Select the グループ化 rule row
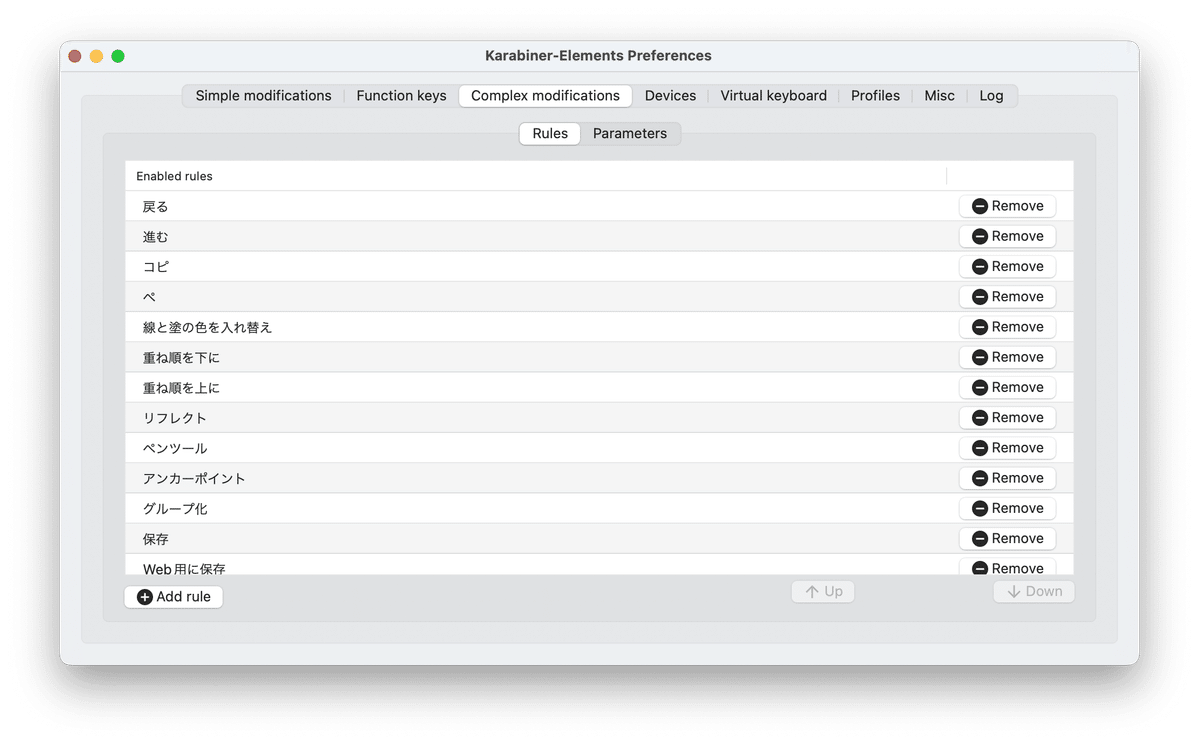The width and height of the screenshot is (1200, 745). [x=599, y=508]
